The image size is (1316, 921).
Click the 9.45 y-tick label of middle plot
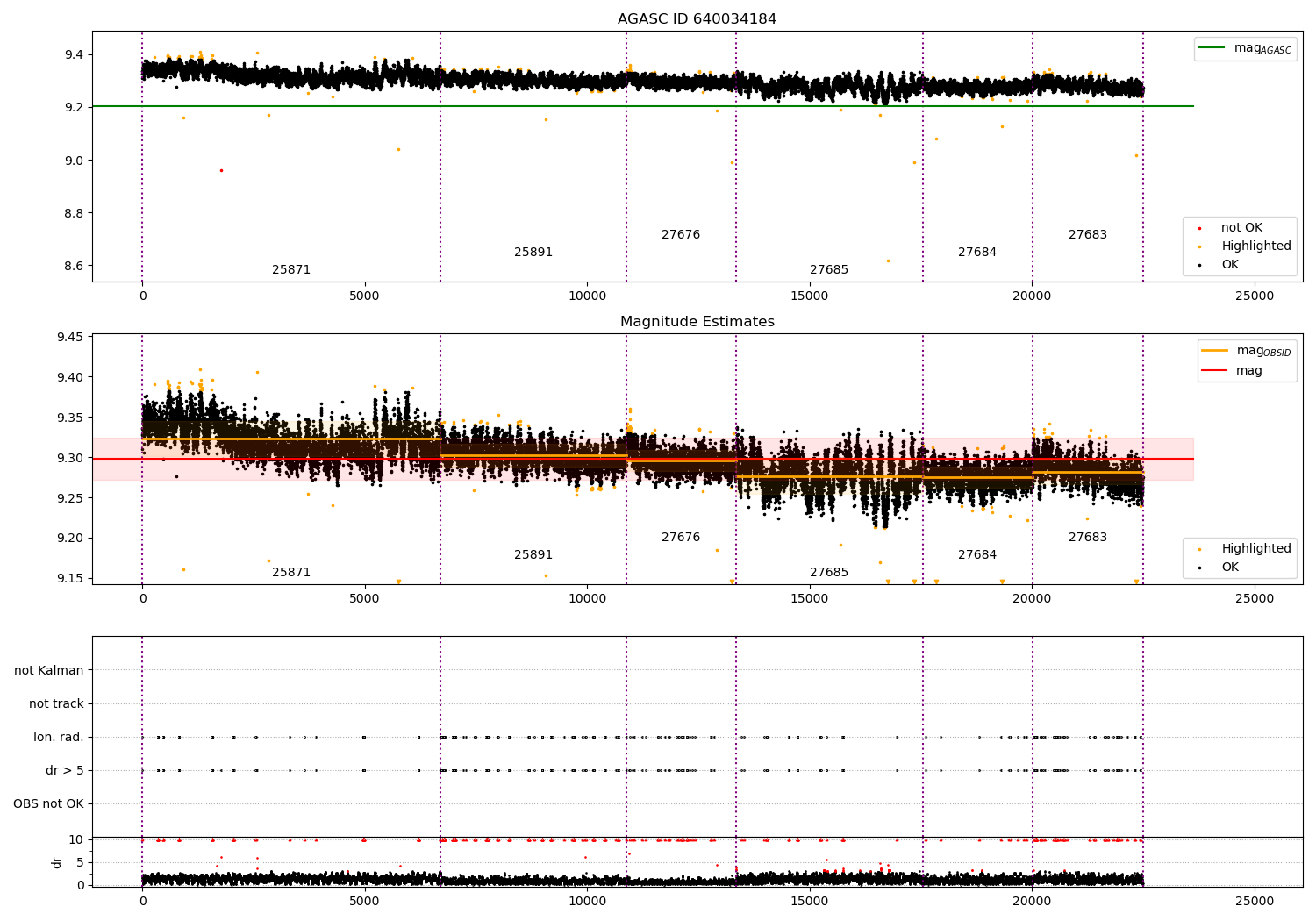click(x=70, y=338)
